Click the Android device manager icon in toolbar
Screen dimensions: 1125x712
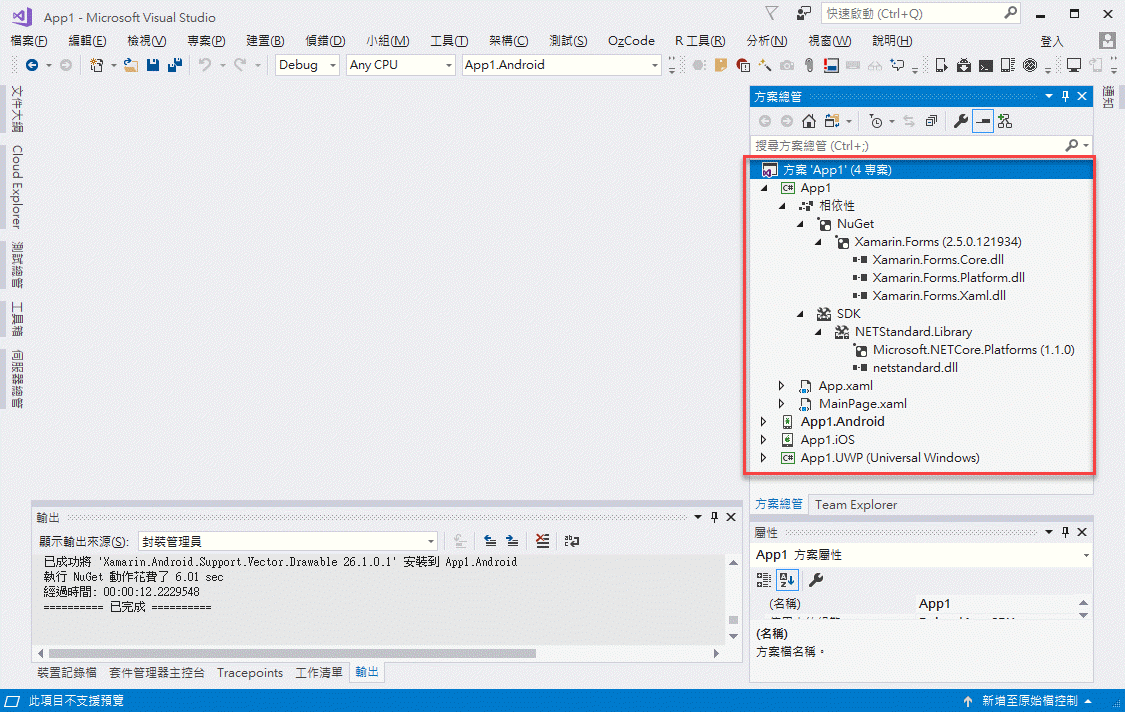tap(941, 65)
